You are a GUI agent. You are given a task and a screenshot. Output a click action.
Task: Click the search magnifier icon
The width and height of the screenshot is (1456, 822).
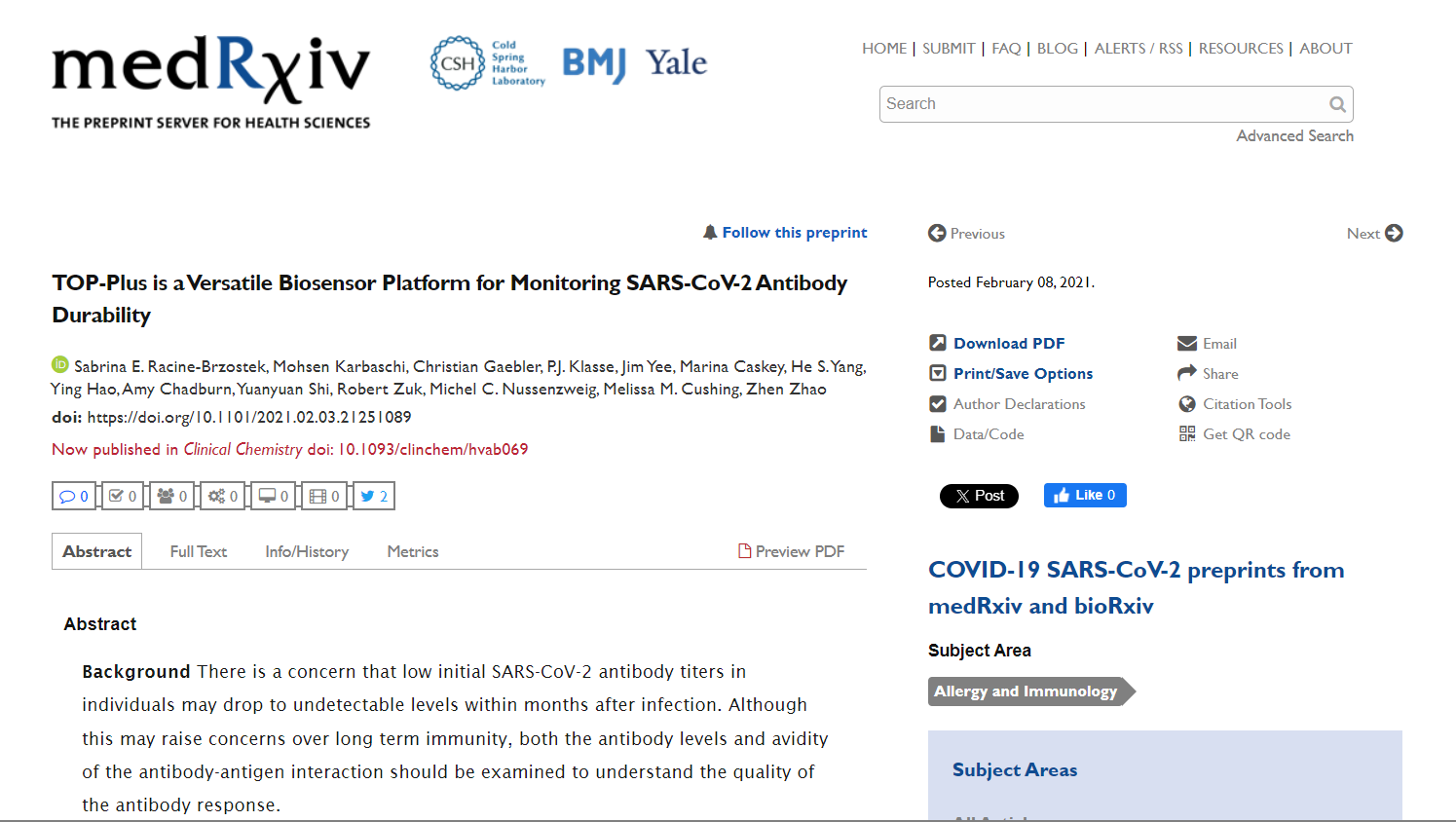click(1337, 104)
